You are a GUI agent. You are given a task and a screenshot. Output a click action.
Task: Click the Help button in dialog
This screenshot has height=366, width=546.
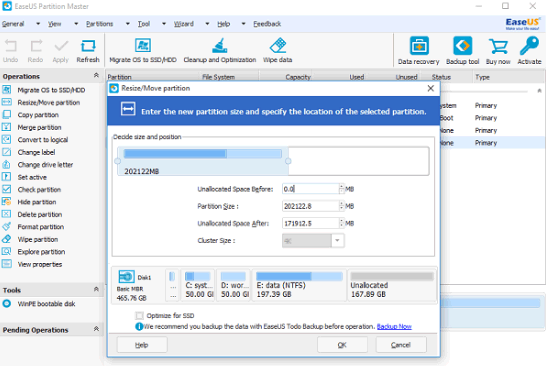tap(142, 345)
